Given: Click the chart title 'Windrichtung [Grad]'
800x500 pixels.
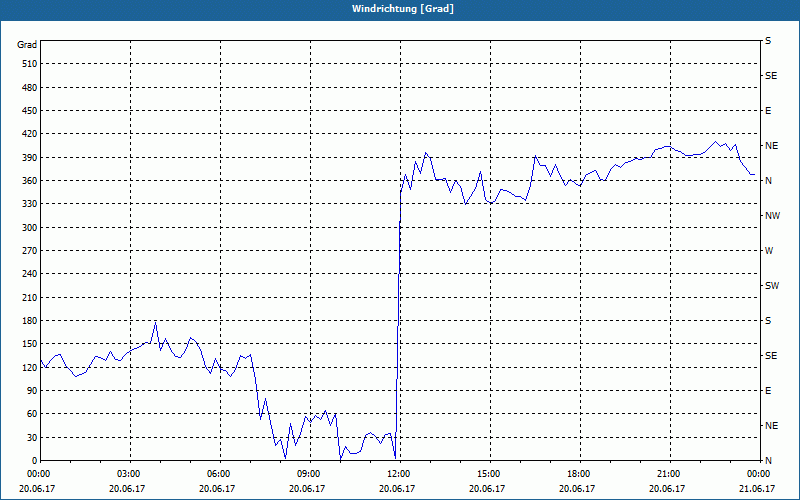Looking at the screenshot, I should tap(403, 9).
